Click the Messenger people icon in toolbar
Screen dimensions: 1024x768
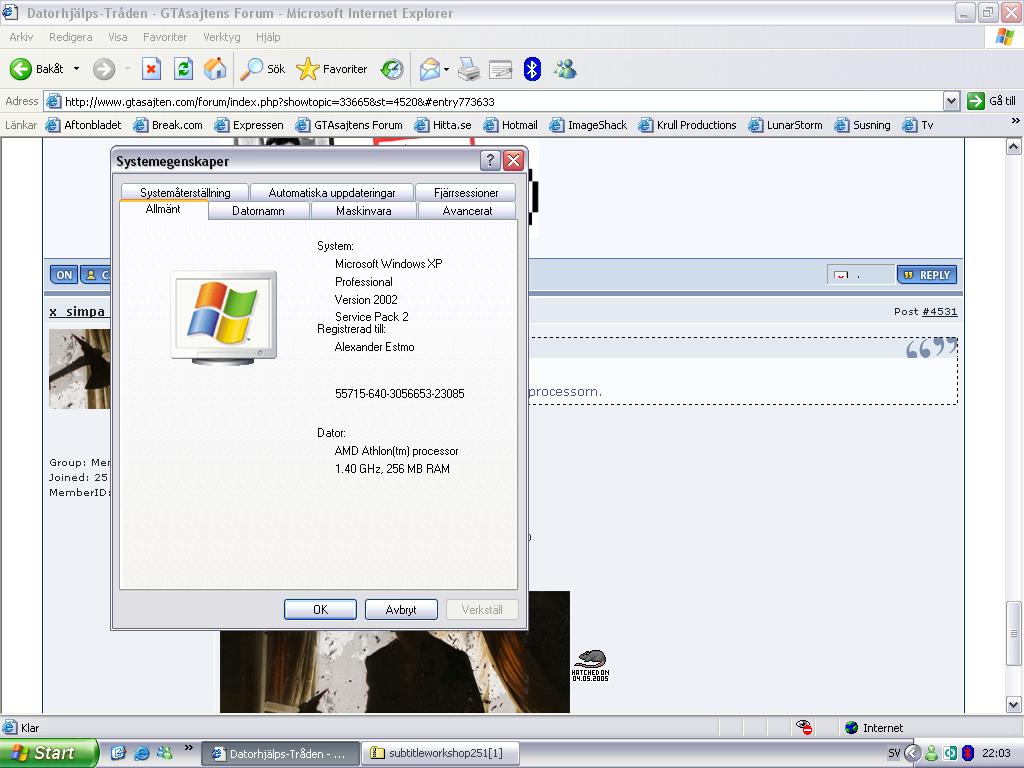pyautogui.click(x=565, y=69)
